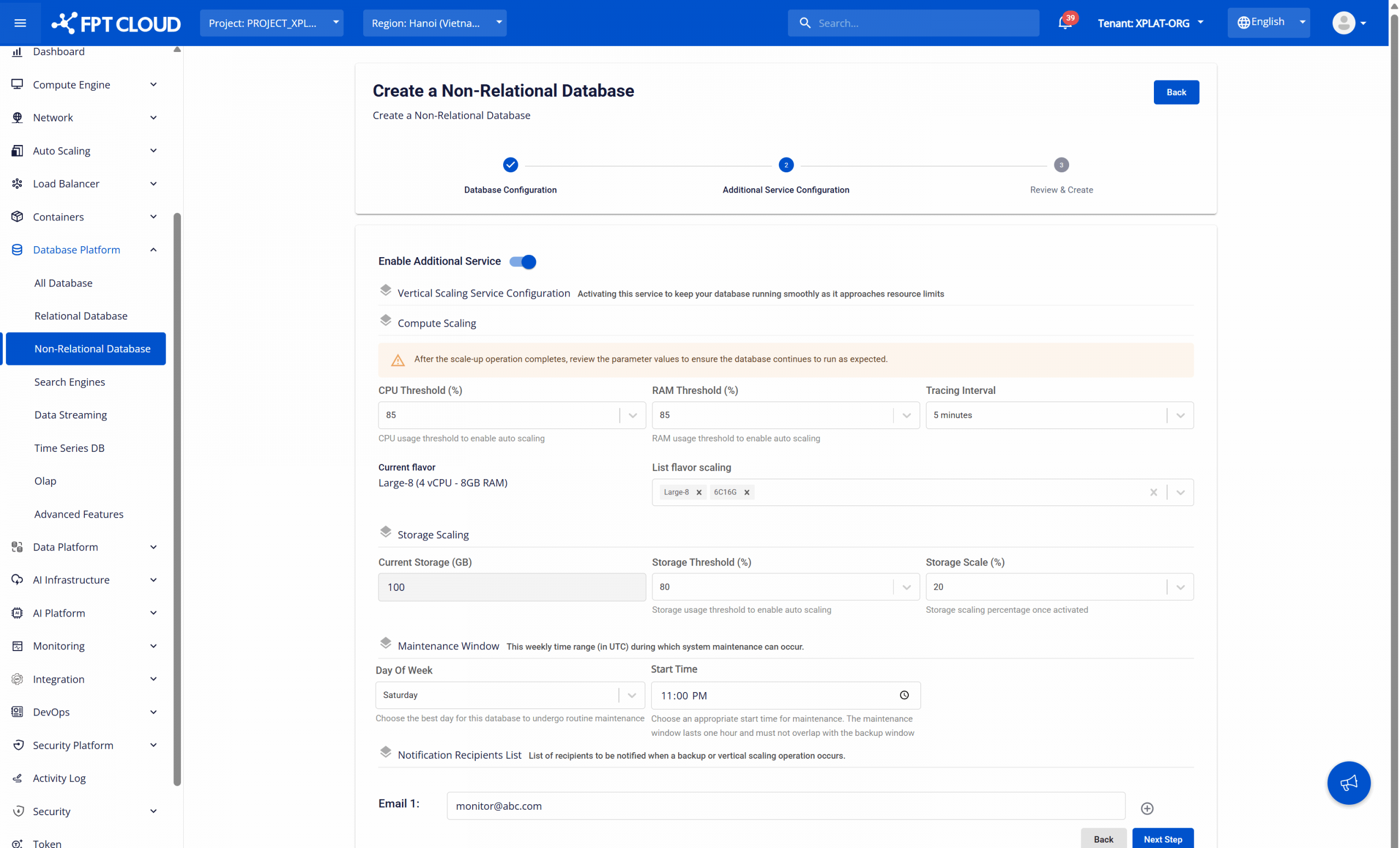Click the megaphone feedback floating button
Screen dimensions: 1400x848
pos(1348,783)
